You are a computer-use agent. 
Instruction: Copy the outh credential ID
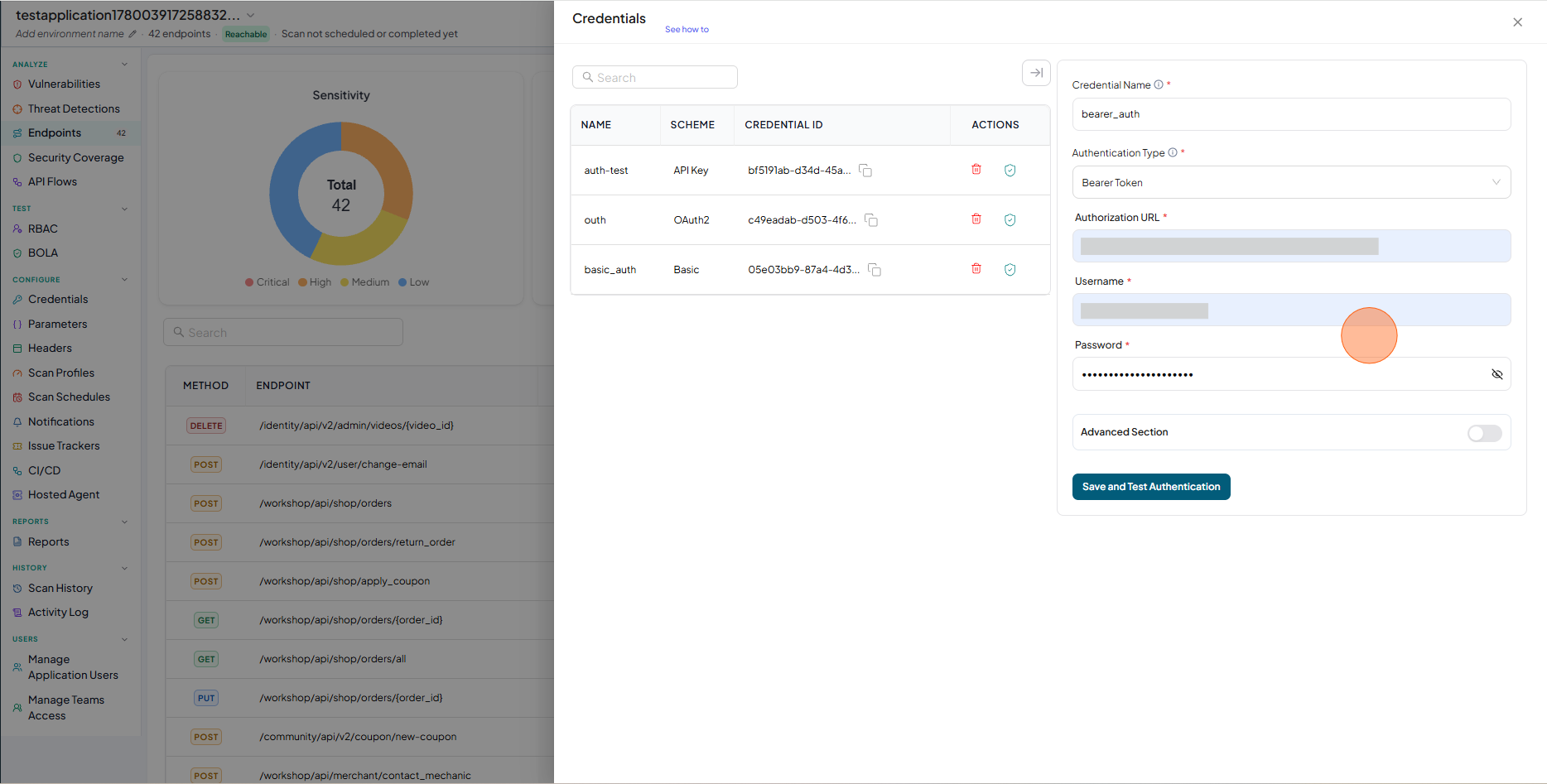871,220
